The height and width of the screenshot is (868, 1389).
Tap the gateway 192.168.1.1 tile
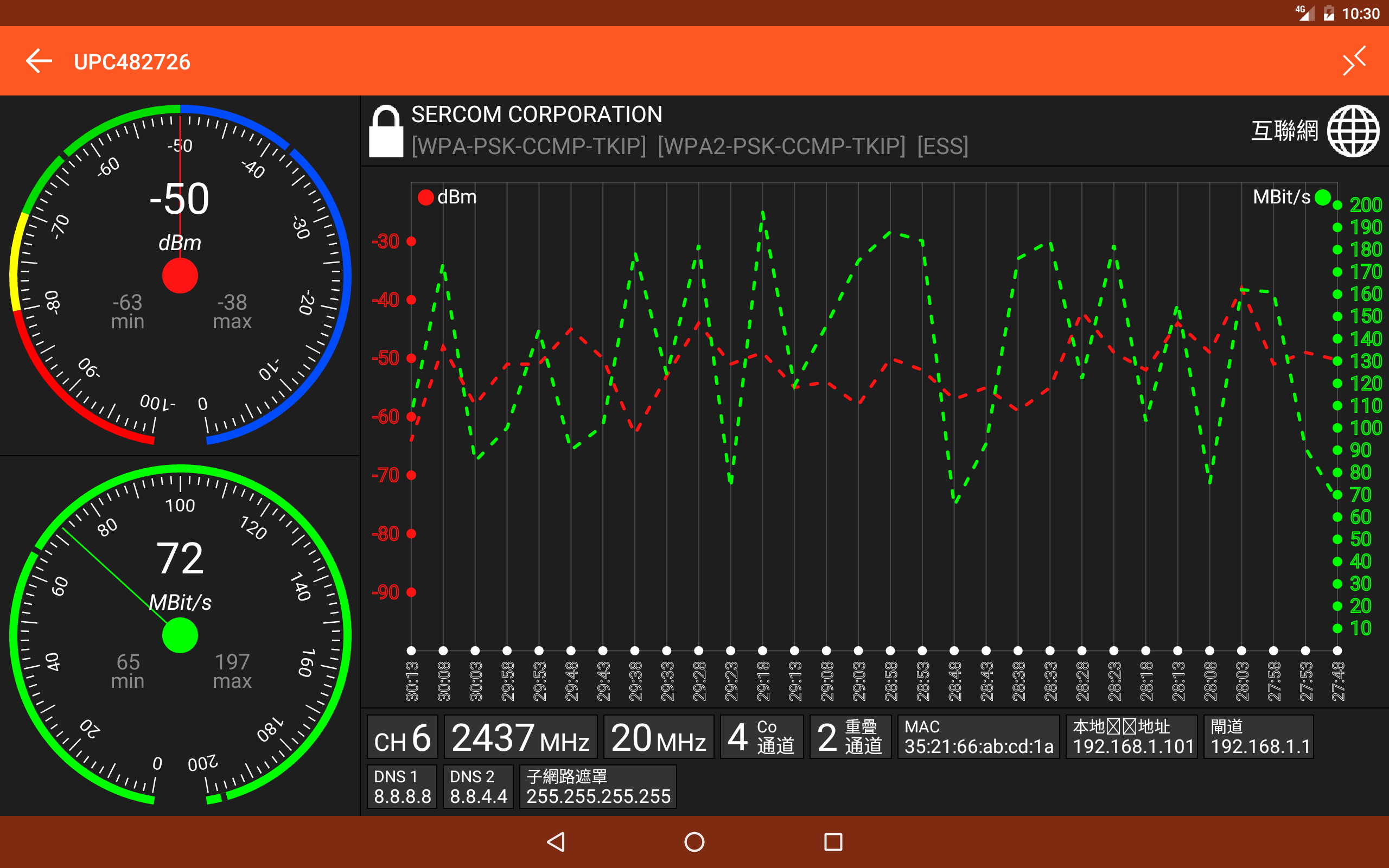[x=1259, y=737]
